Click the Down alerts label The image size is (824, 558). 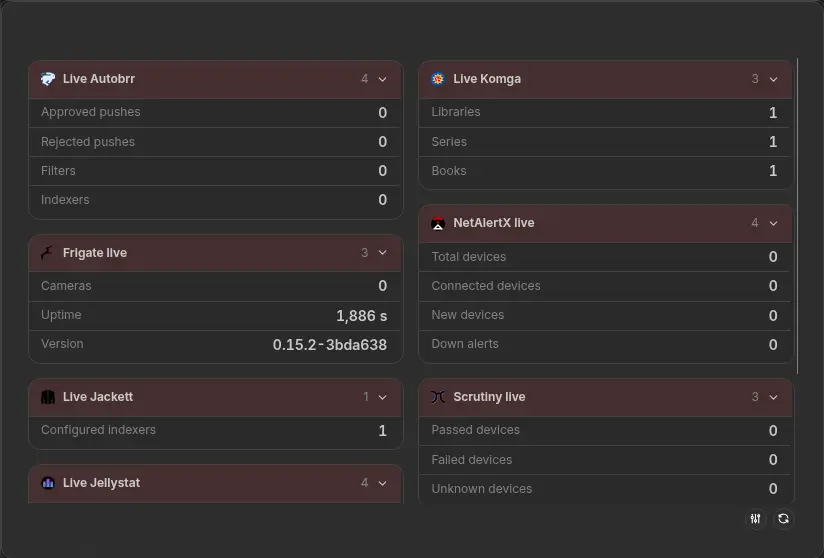pyautogui.click(x=465, y=344)
